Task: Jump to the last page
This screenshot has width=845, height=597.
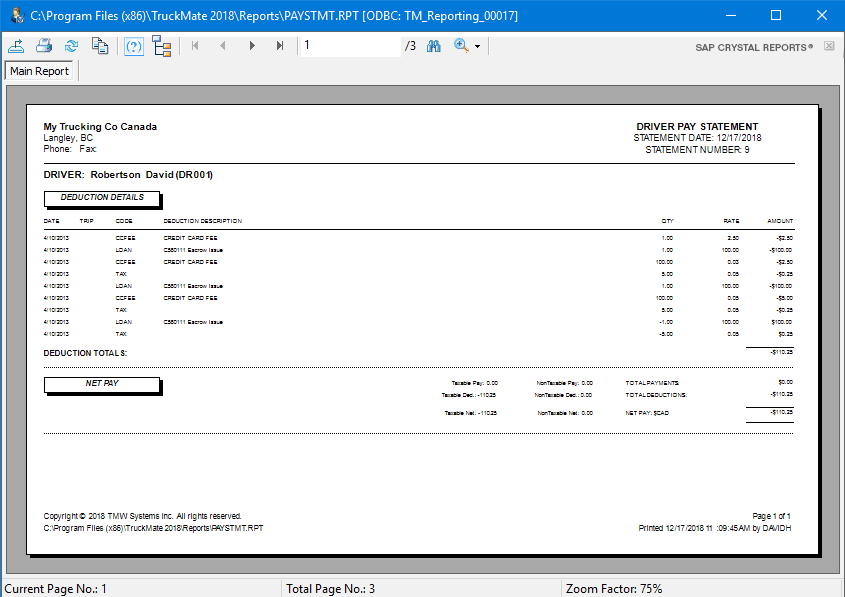Action: 280,46
